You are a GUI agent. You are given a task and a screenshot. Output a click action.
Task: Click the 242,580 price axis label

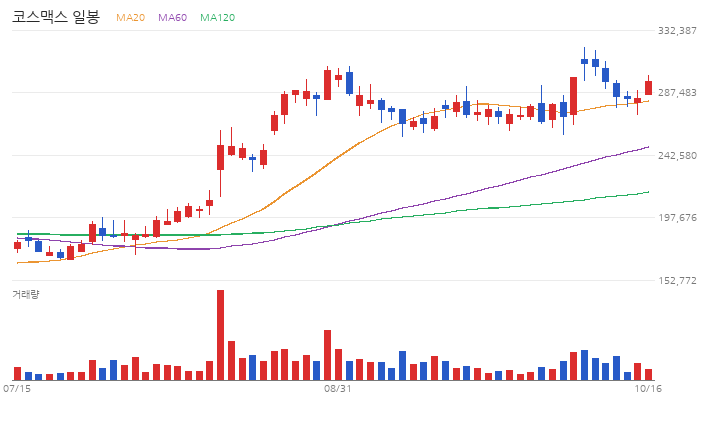[x=677, y=155]
